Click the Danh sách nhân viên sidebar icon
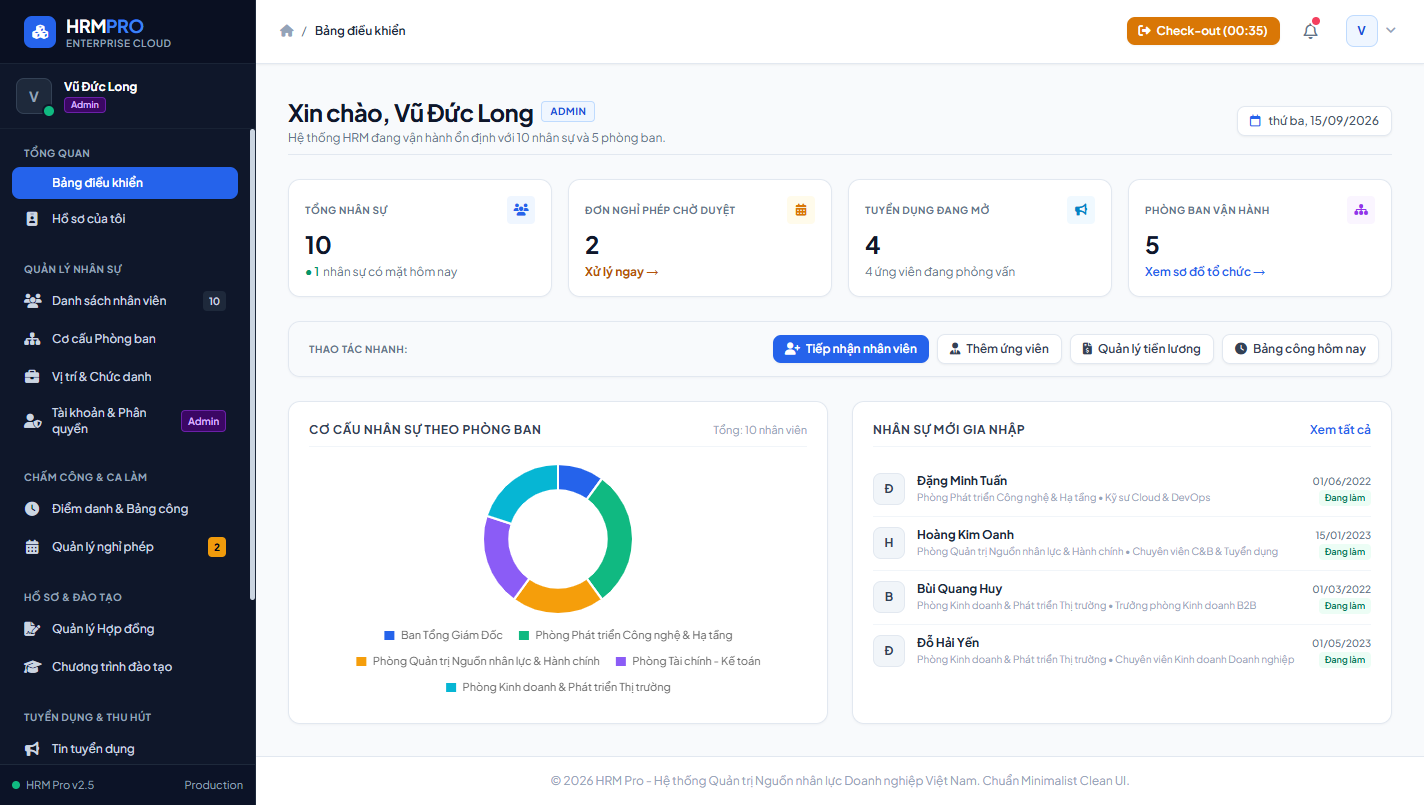Viewport: 1424px width, 805px height. click(32, 301)
